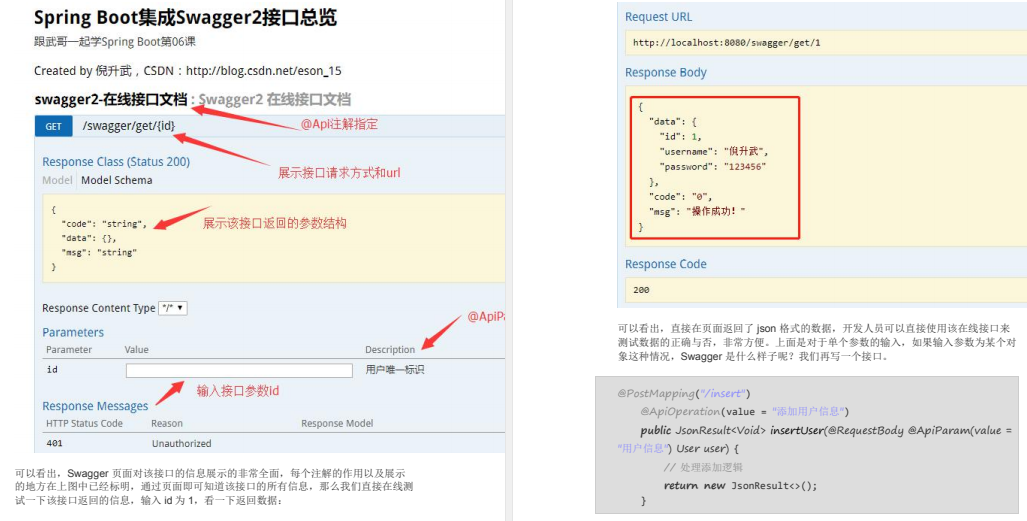Click the Unauthorized reason cell
Image resolution: width=1027 pixels, height=521 pixels.
[x=181, y=444]
